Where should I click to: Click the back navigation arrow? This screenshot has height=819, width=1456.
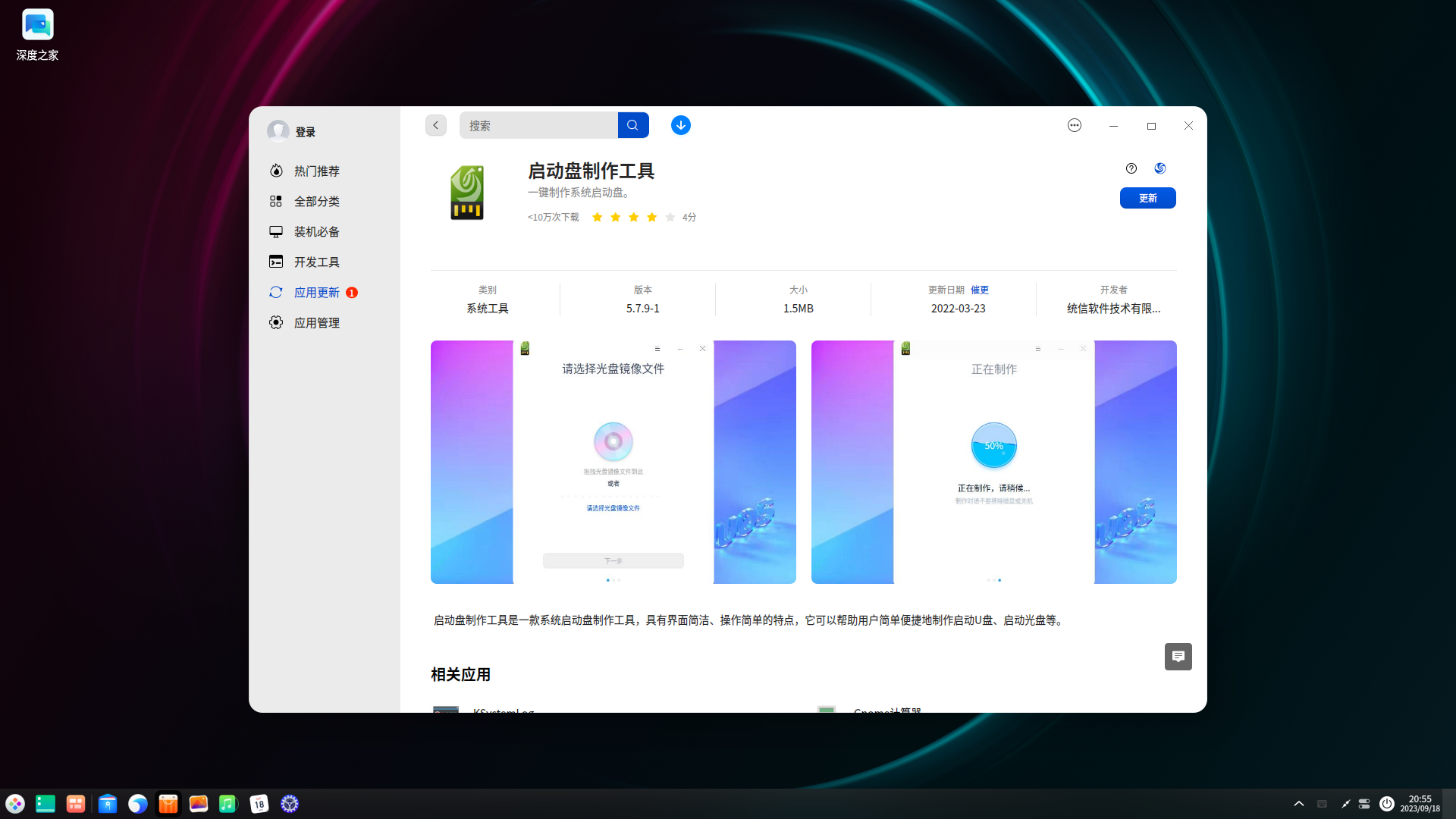click(x=436, y=125)
